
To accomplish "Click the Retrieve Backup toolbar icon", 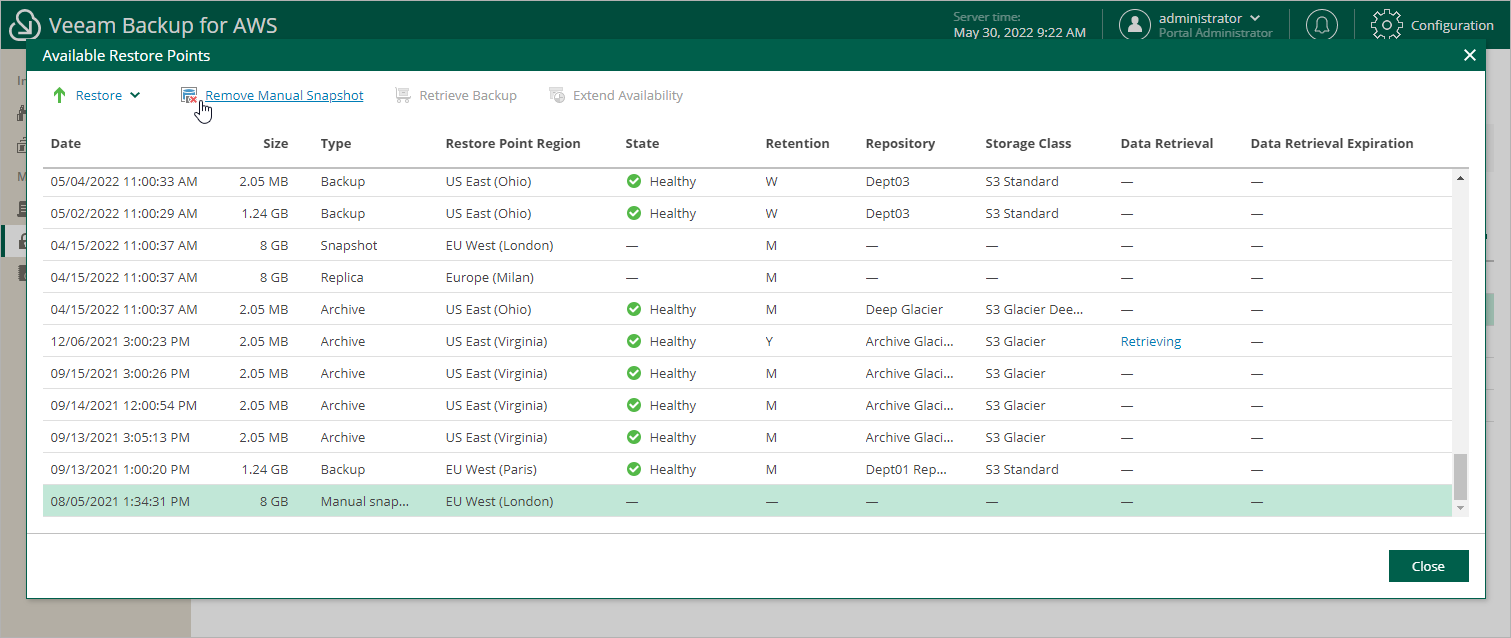I will coord(402,94).
